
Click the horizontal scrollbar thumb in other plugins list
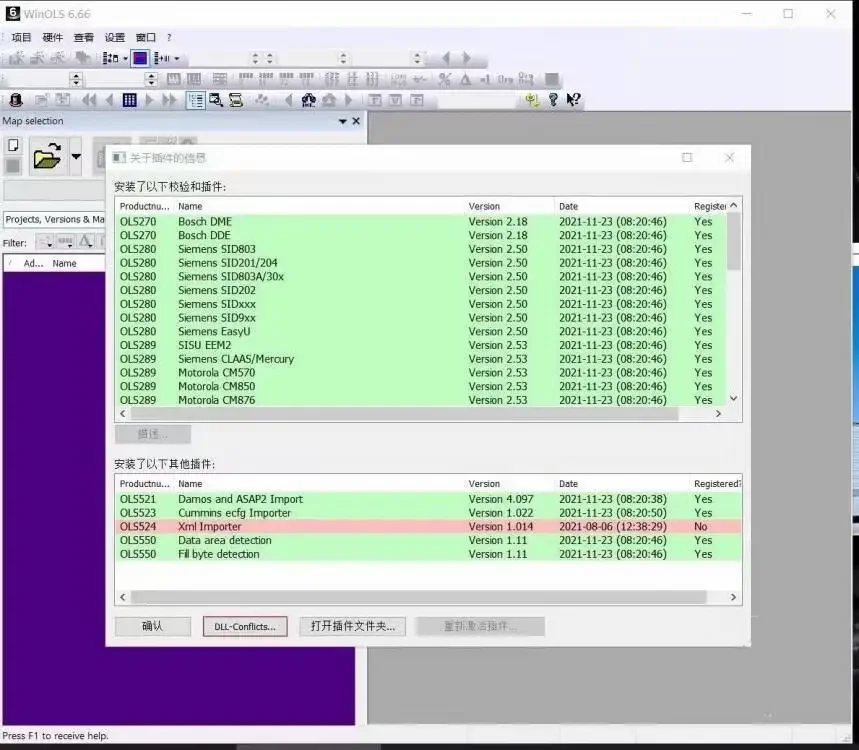(x=419, y=597)
